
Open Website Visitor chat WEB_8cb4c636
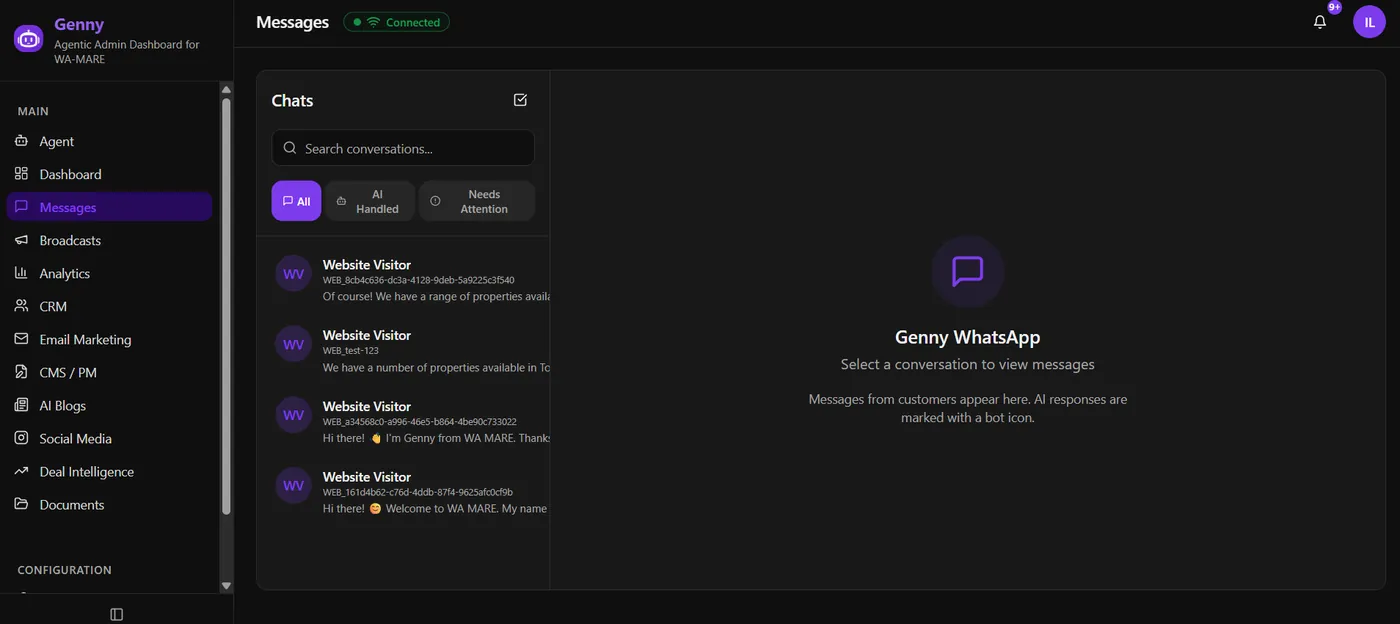pyautogui.click(x=403, y=280)
